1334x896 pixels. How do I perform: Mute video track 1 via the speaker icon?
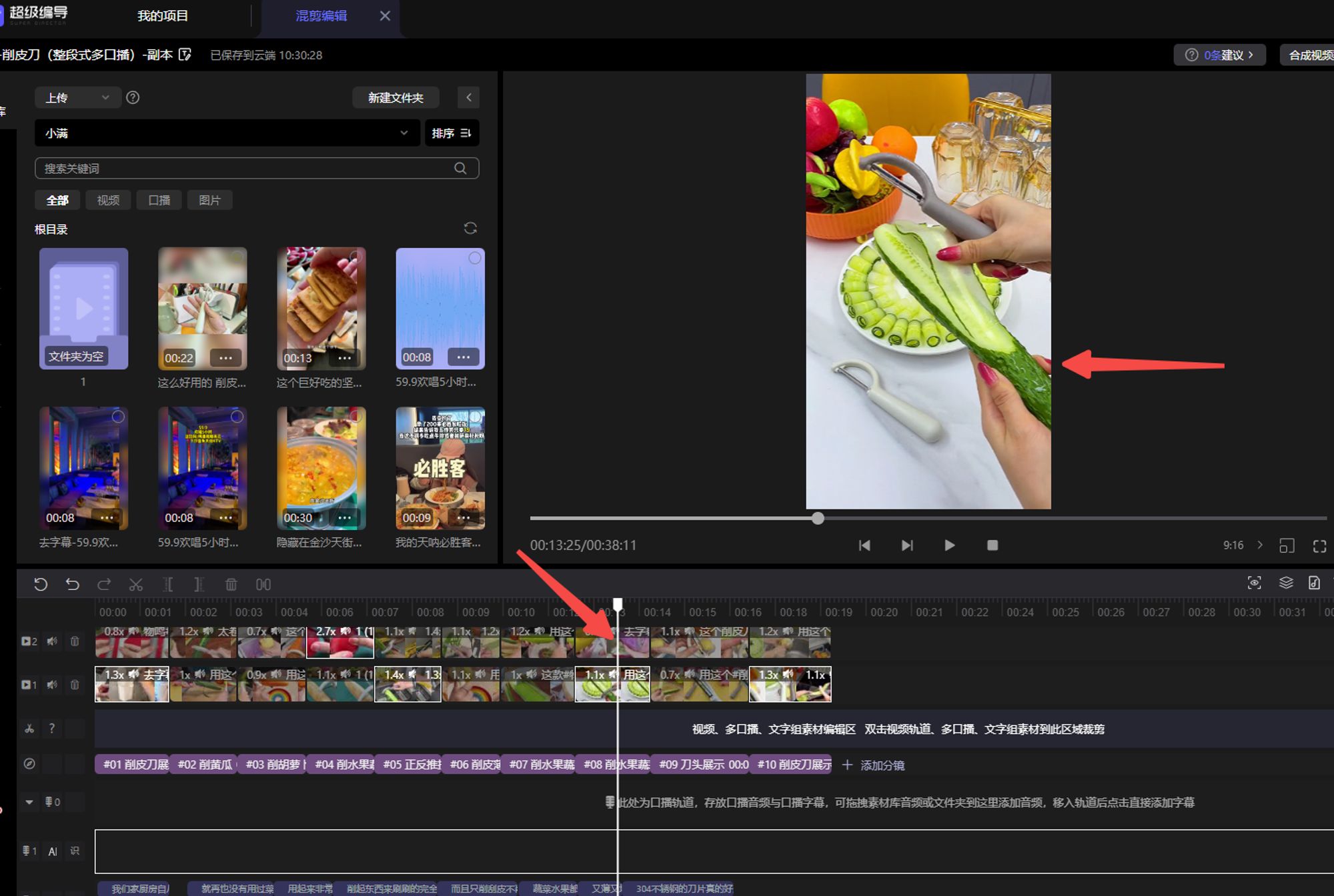[52, 685]
